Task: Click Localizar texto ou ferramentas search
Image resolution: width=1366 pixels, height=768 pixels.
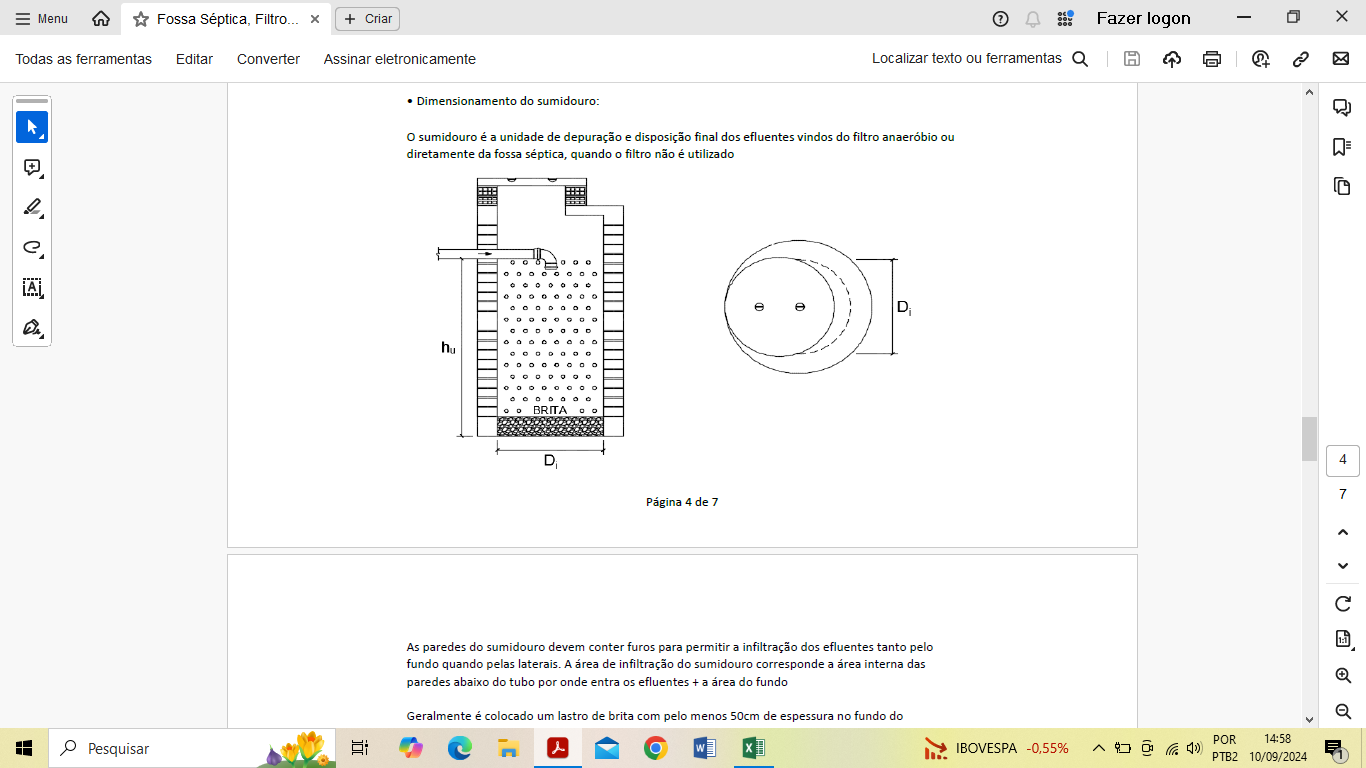Action: tap(979, 59)
